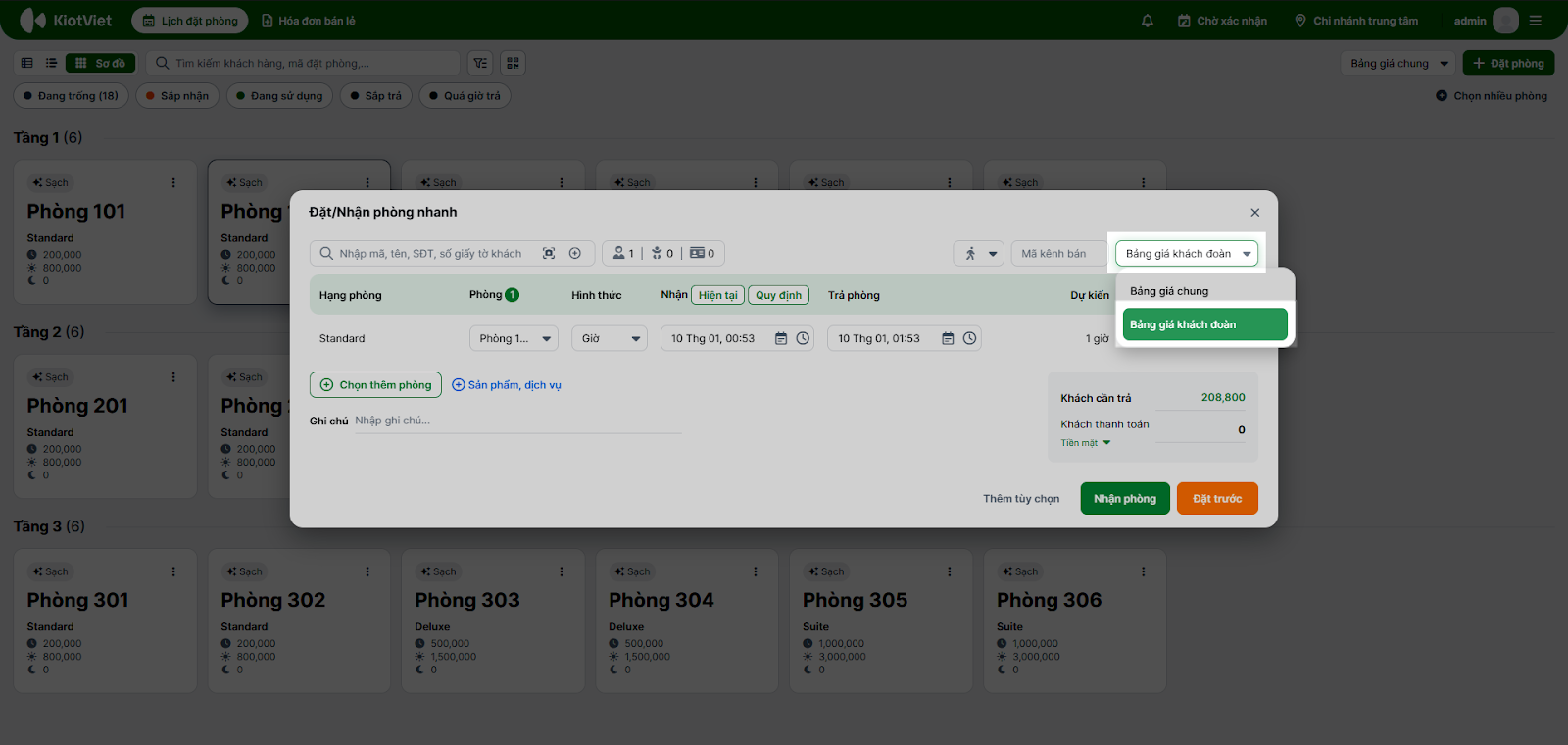Click the KiotViet logo
The image size is (1568, 745).
[x=66, y=21]
